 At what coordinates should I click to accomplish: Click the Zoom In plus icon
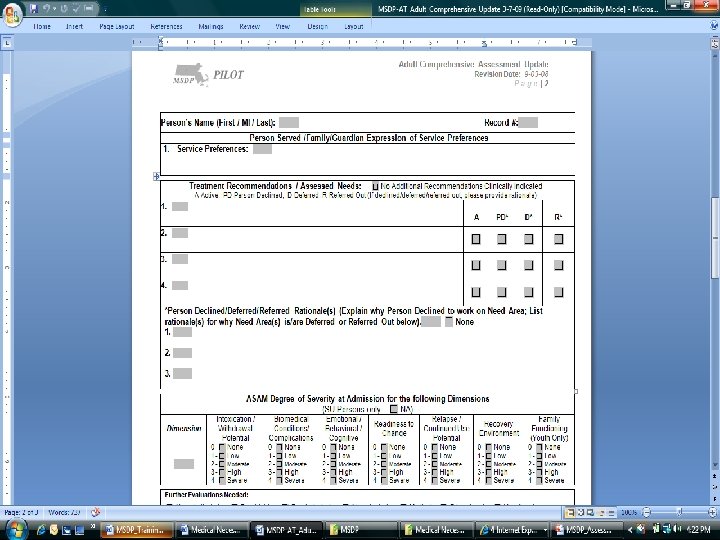pyautogui.click(x=713, y=512)
